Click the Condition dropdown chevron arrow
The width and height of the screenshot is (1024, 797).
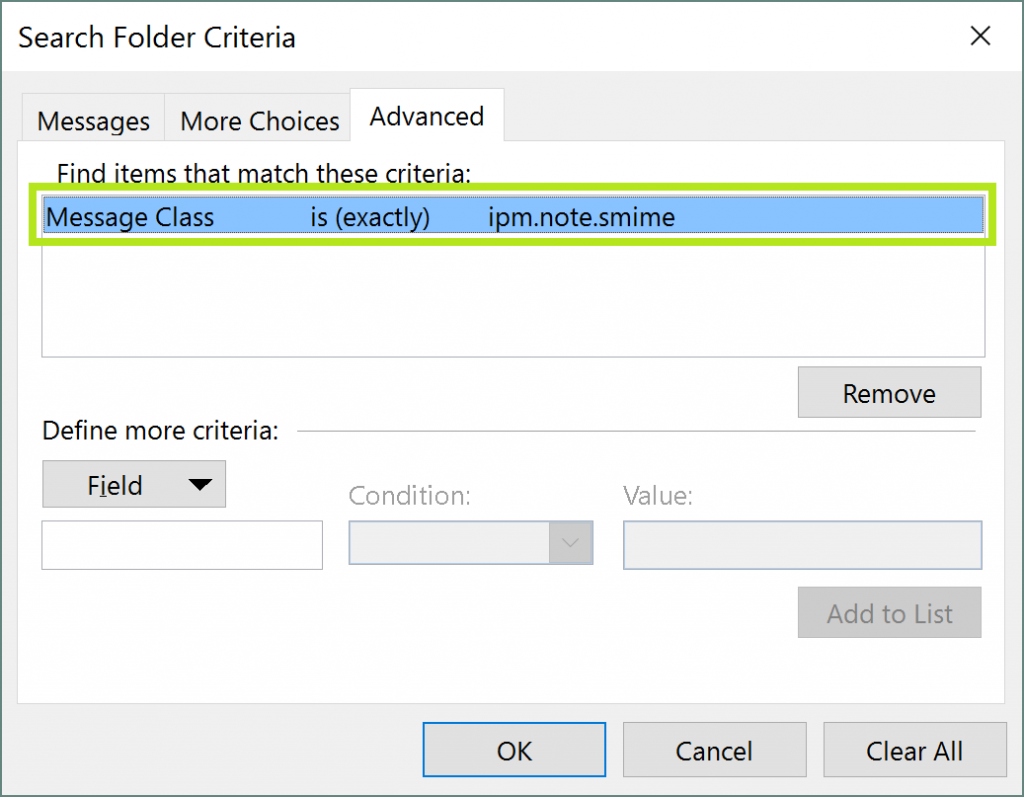[x=570, y=543]
